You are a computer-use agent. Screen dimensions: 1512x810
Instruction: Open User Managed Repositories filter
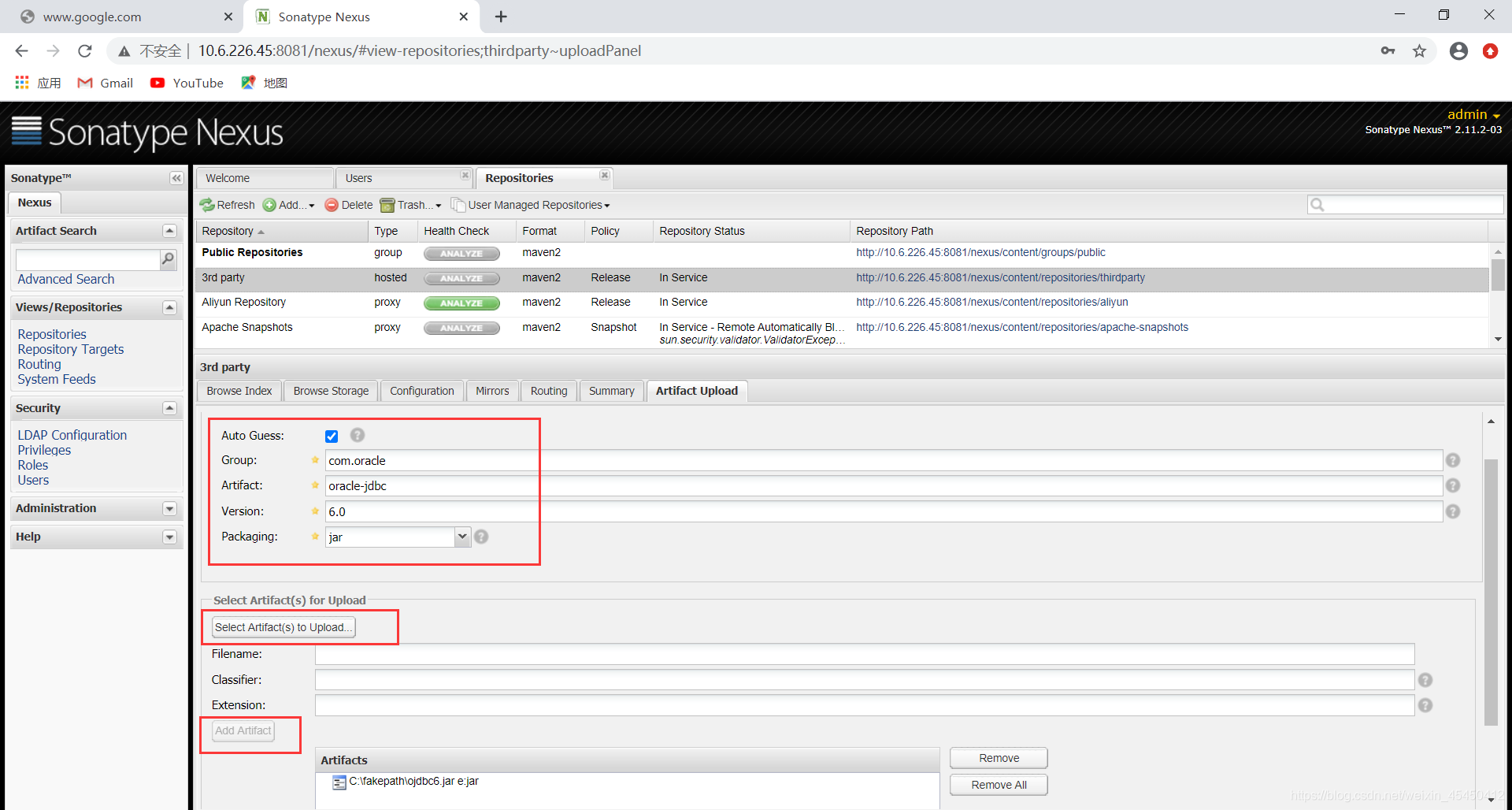[531, 205]
